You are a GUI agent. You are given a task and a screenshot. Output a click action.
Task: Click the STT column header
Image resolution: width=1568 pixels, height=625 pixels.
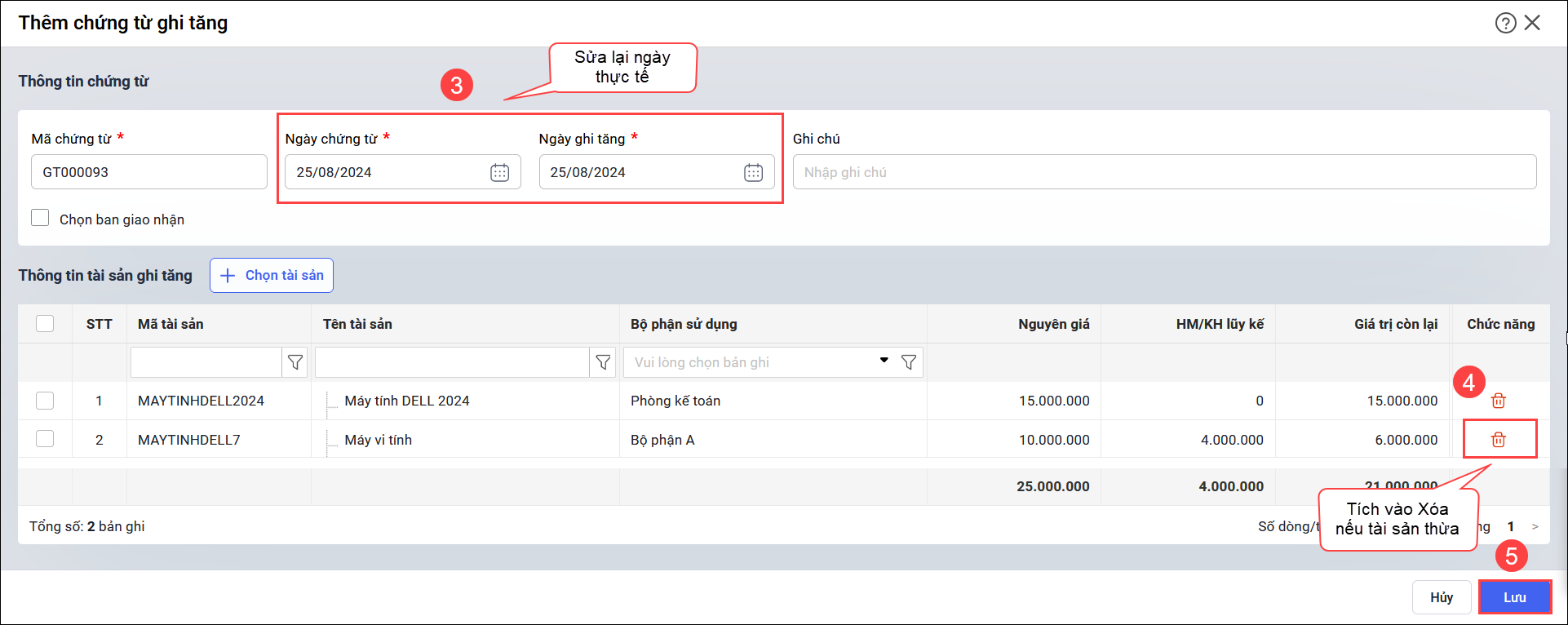pyautogui.click(x=100, y=324)
